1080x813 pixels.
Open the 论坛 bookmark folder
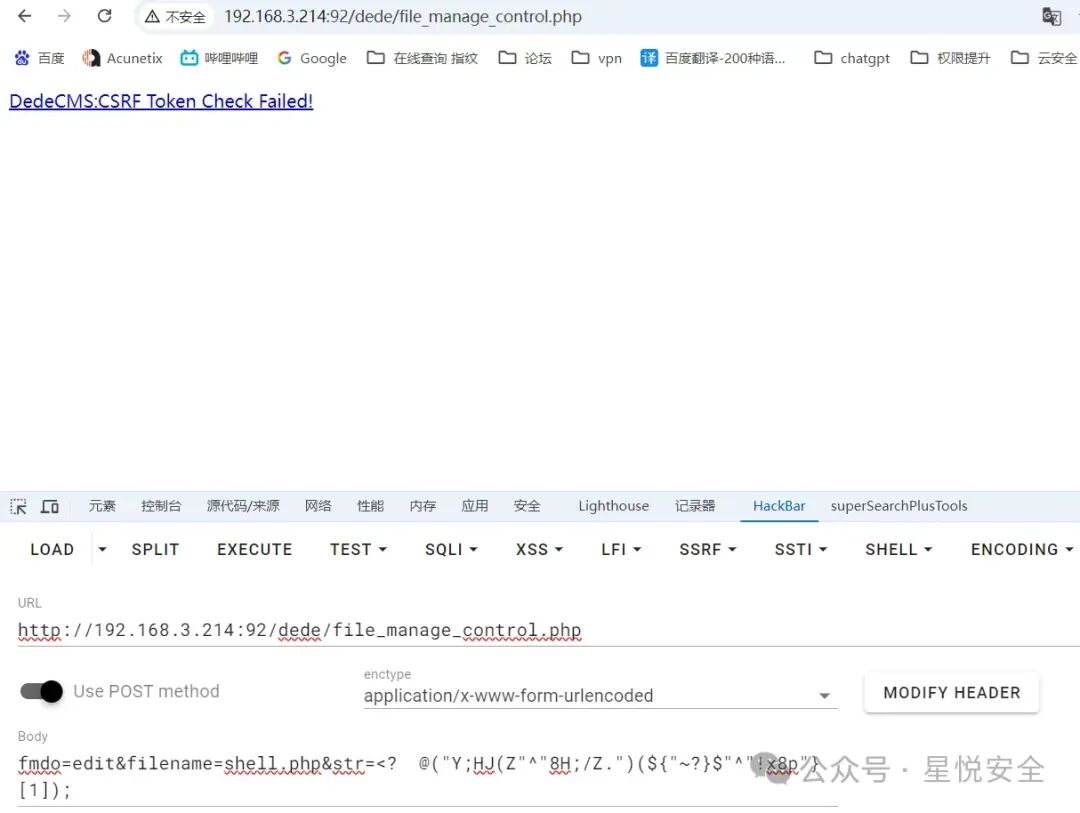525,58
